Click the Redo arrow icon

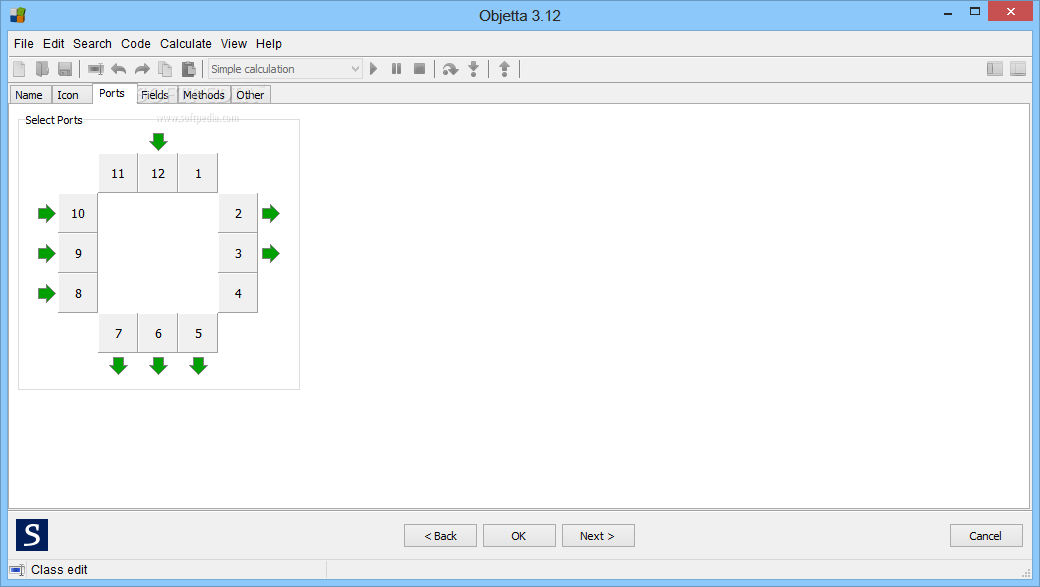[x=142, y=69]
